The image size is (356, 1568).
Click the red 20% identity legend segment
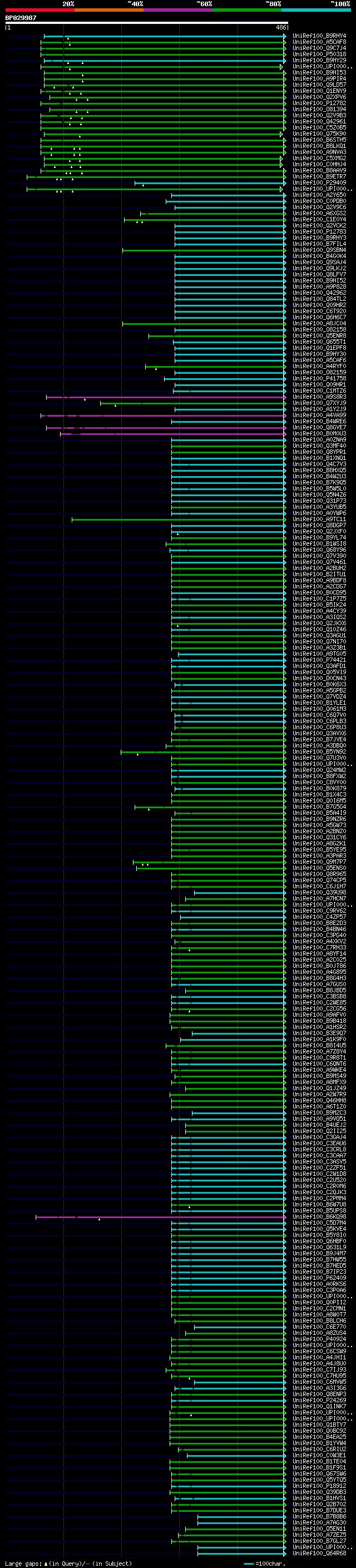(x=39, y=10)
